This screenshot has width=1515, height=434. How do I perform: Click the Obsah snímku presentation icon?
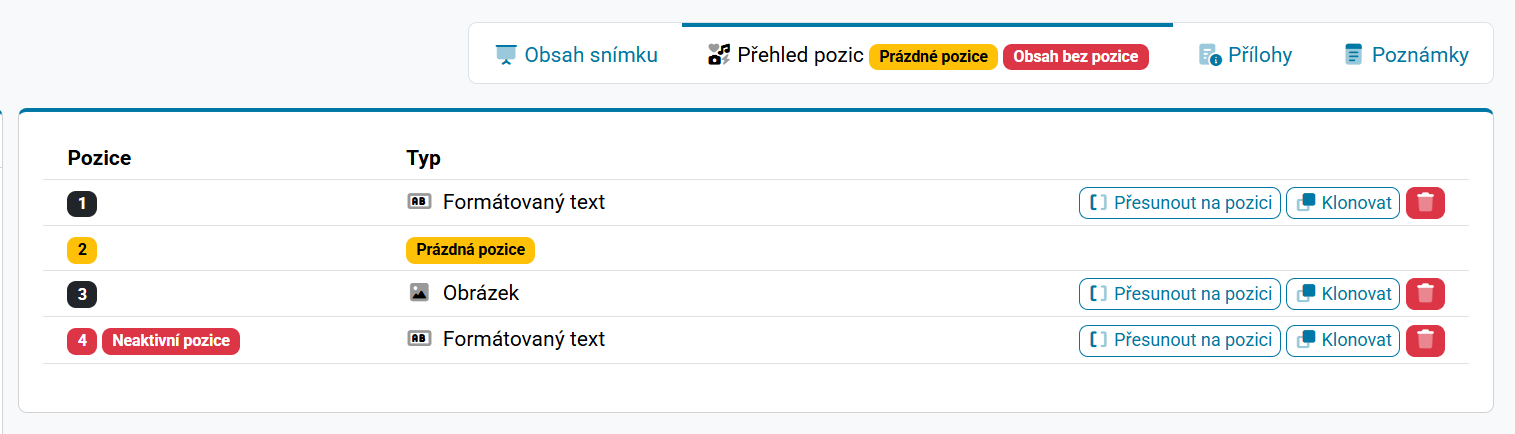point(506,55)
